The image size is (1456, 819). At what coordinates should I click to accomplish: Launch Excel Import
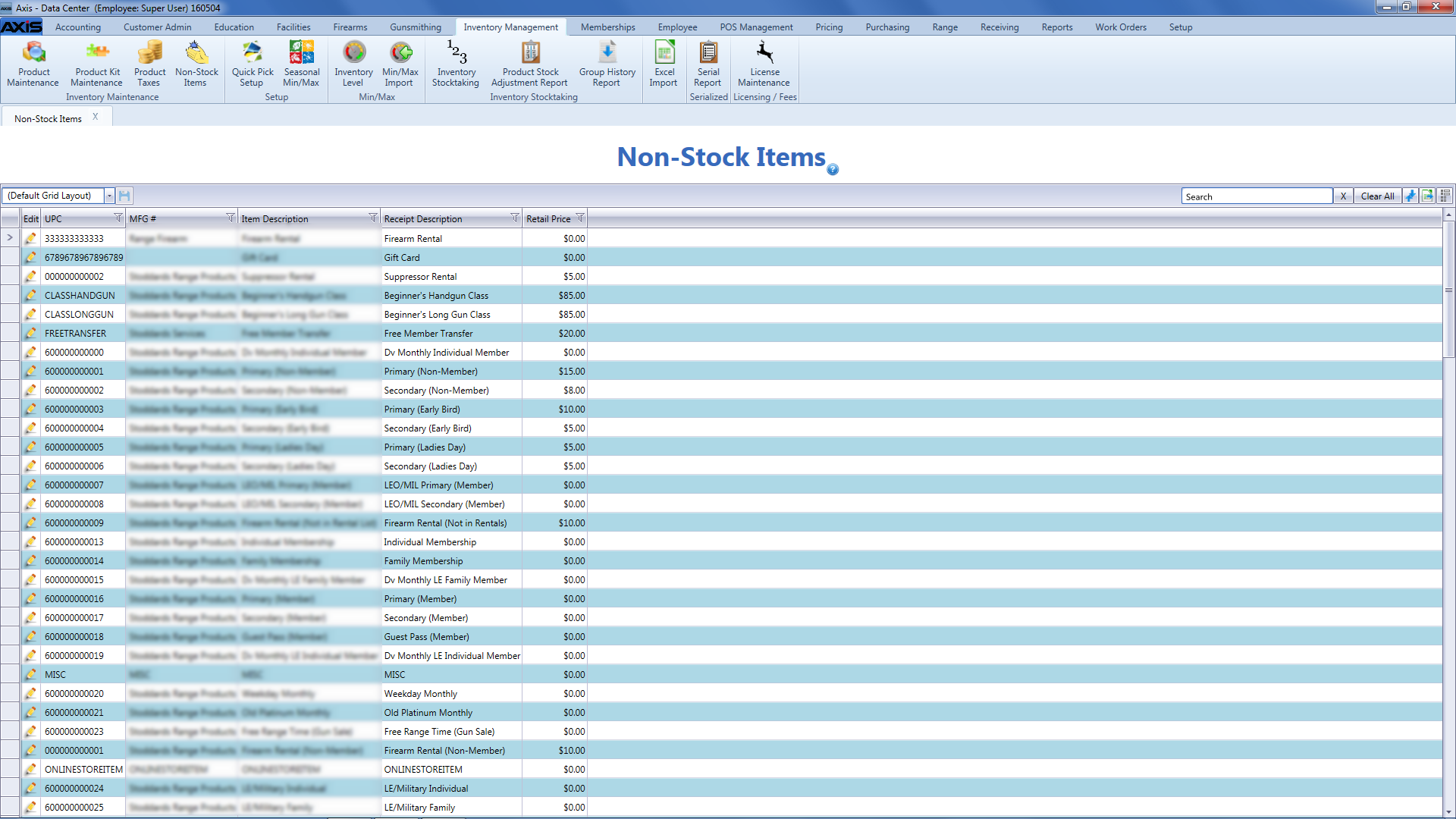(x=664, y=64)
